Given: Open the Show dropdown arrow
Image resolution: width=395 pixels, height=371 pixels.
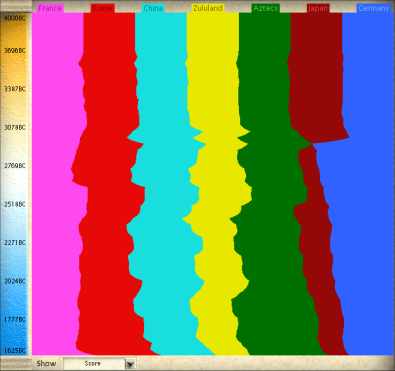Looking at the screenshot, I should [130, 364].
